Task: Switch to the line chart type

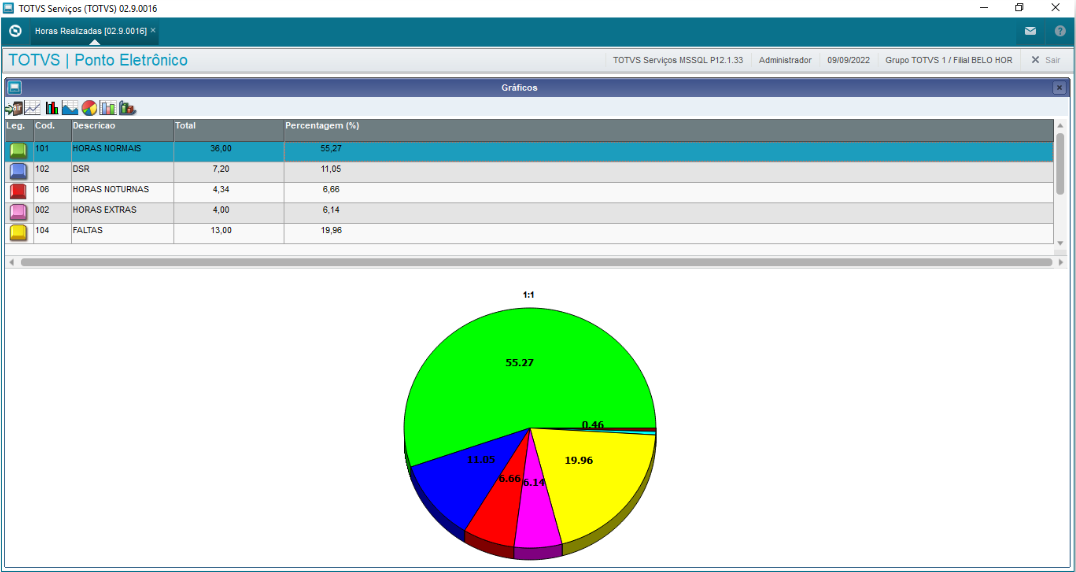Action: click(32, 108)
